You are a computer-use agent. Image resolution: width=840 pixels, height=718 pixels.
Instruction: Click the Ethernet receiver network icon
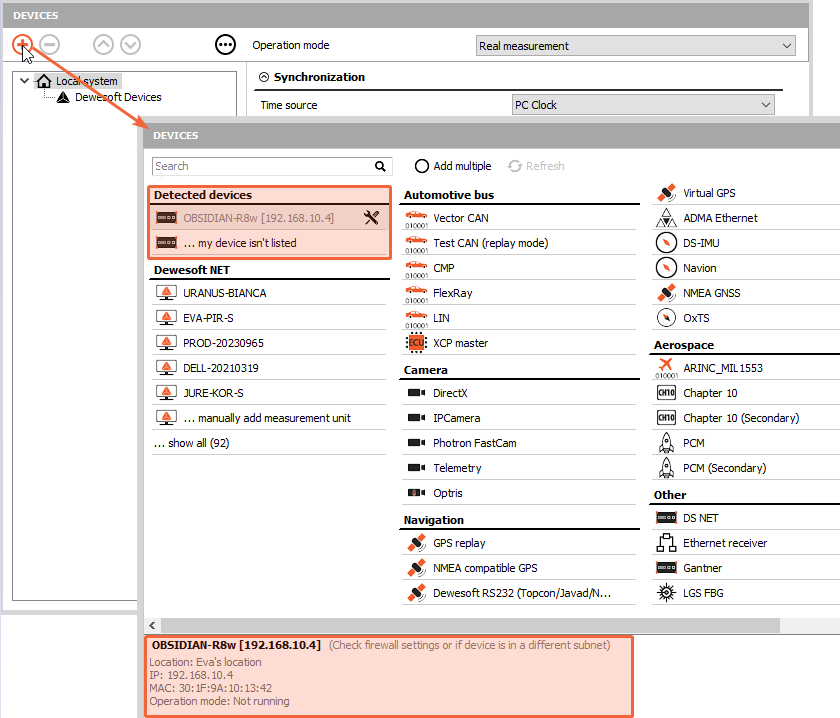tap(666, 543)
